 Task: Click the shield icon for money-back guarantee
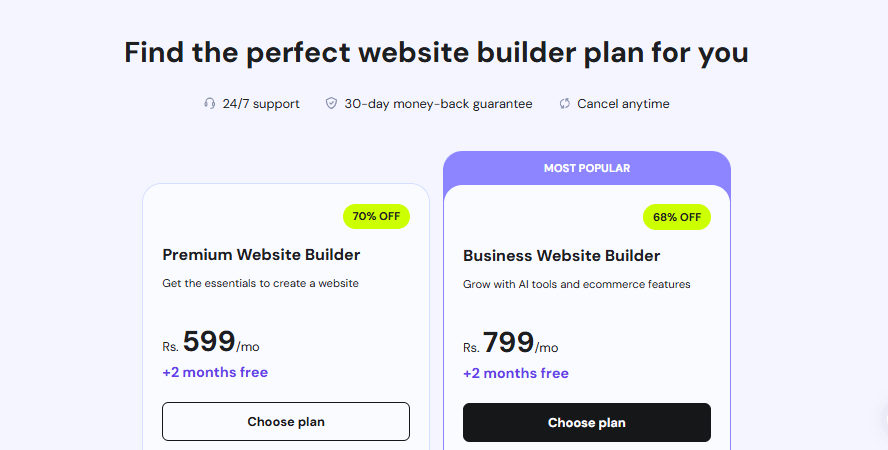pos(331,104)
